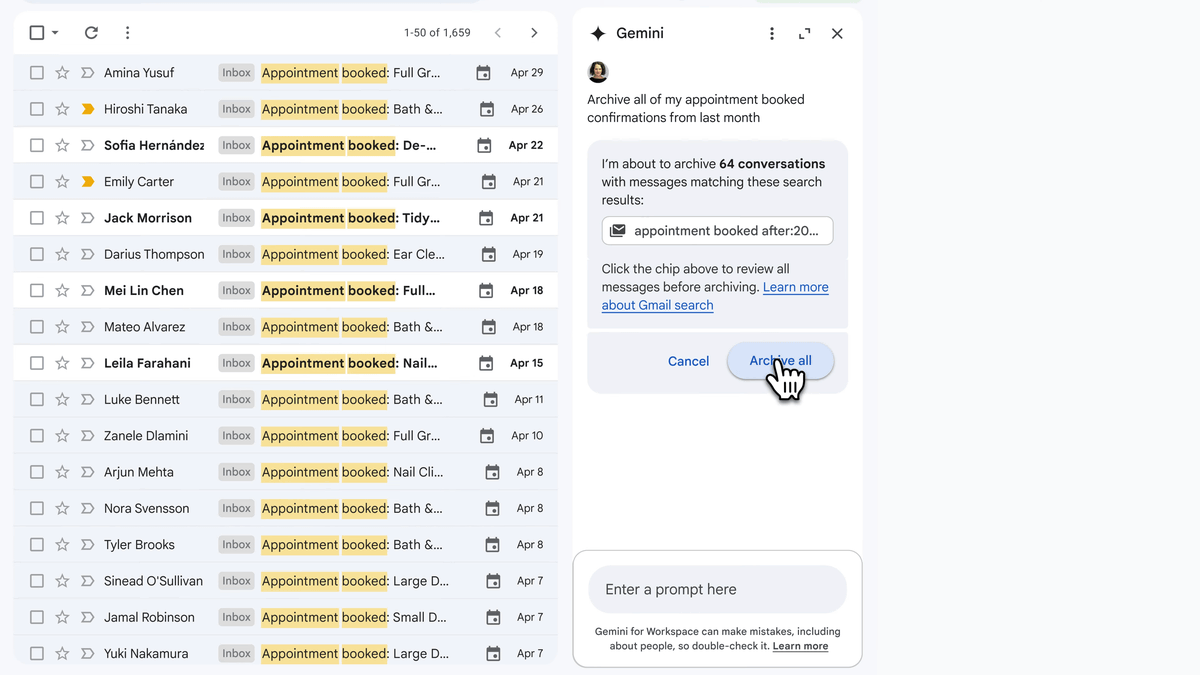The height and width of the screenshot is (675, 1200).
Task: Focus the 'Enter a prompt here' field
Action: click(717, 589)
